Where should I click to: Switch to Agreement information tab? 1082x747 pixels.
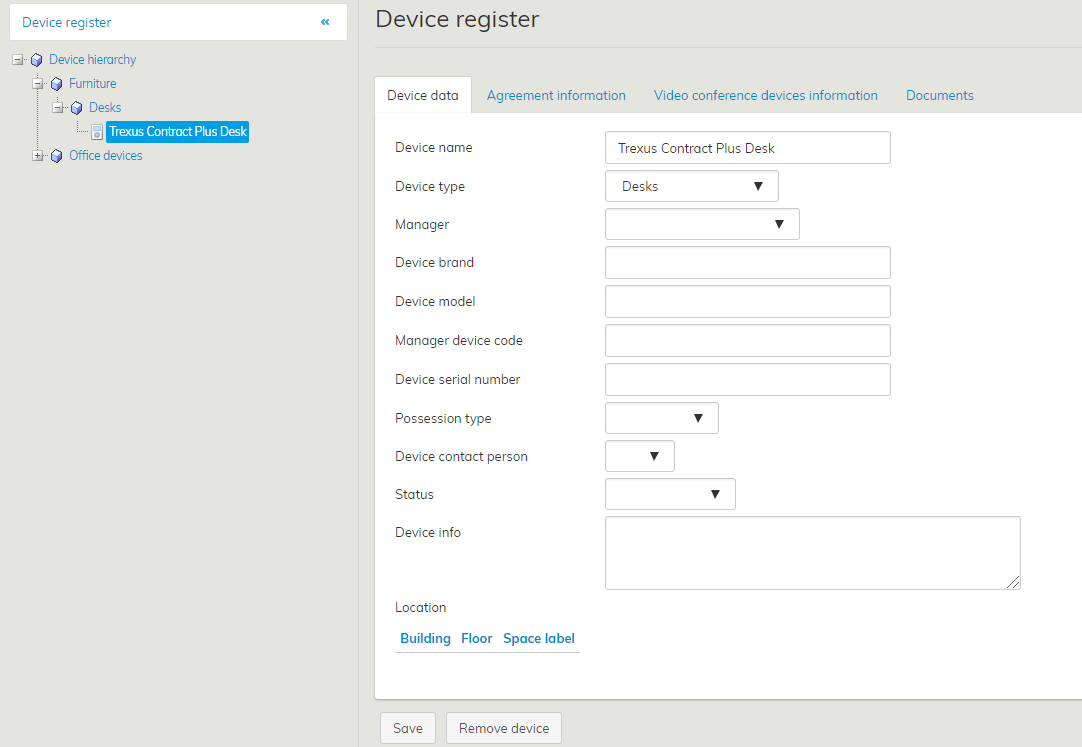(x=556, y=96)
